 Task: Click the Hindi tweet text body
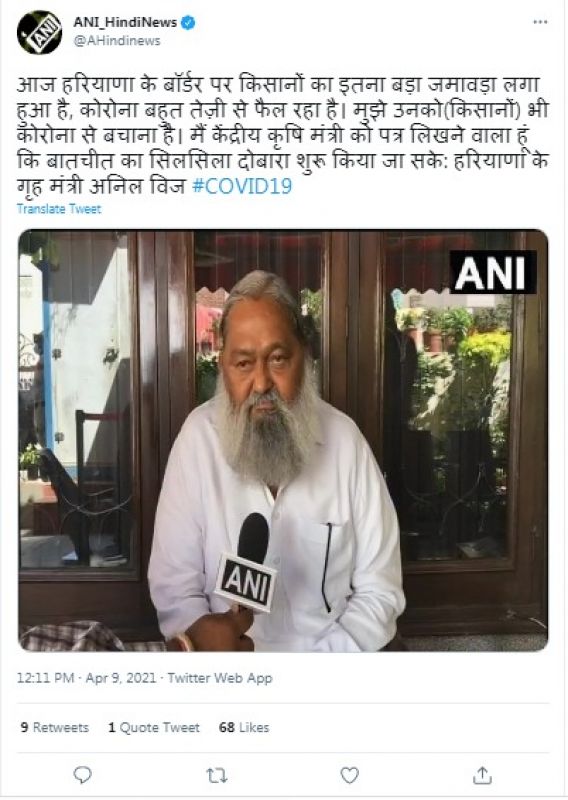coord(283,135)
